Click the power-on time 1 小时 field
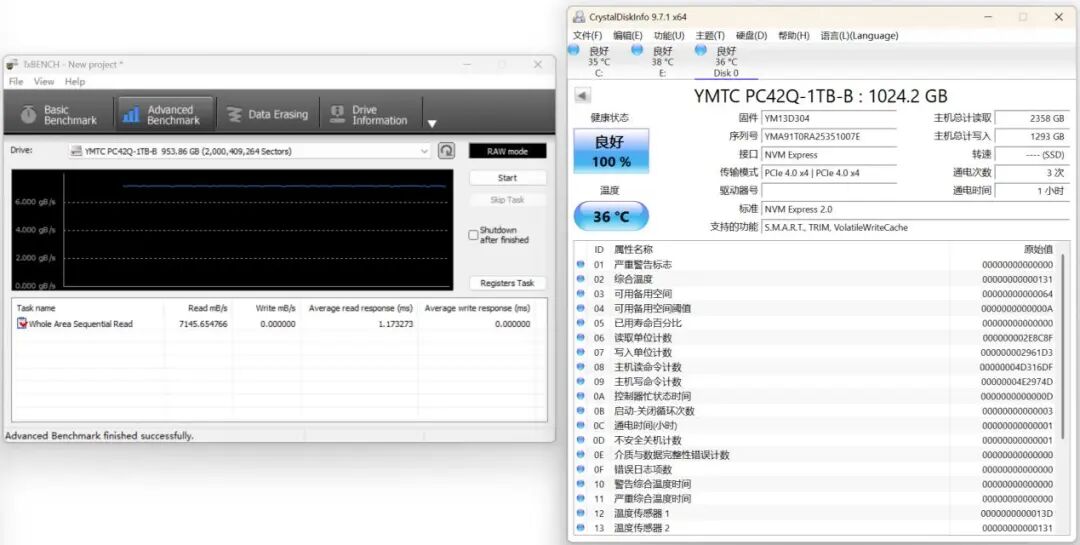The width and height of the screenshot is (1080, 545). tap(1032, 190)
